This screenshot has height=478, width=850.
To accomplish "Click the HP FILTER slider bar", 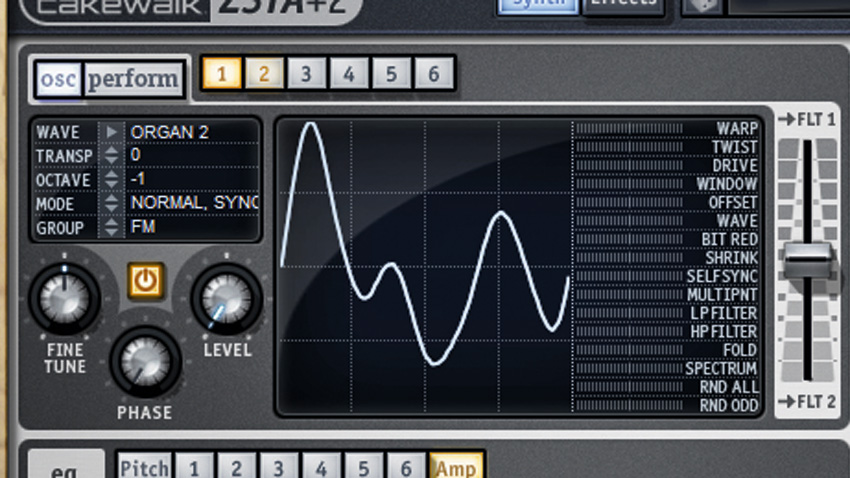I will (x=629, y=331).
